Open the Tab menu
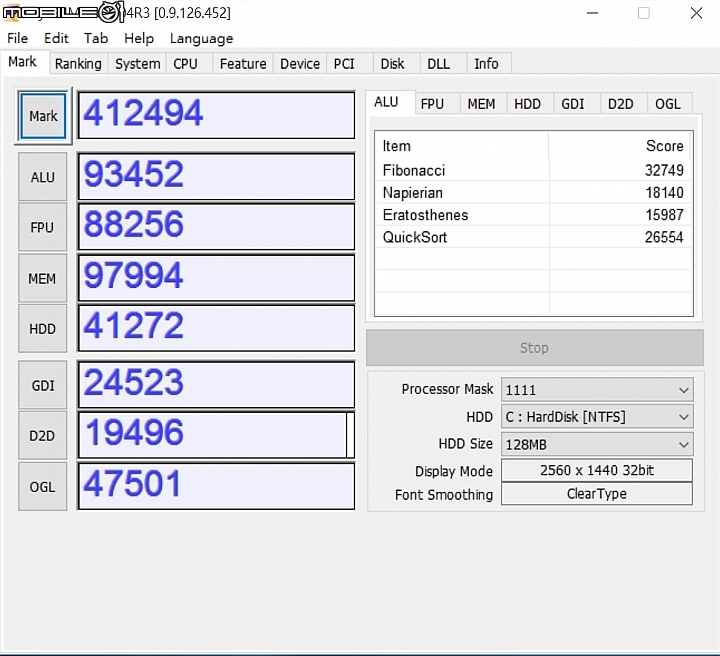The width and height of the screenshot is (720, 656). [x=96, y=39]
